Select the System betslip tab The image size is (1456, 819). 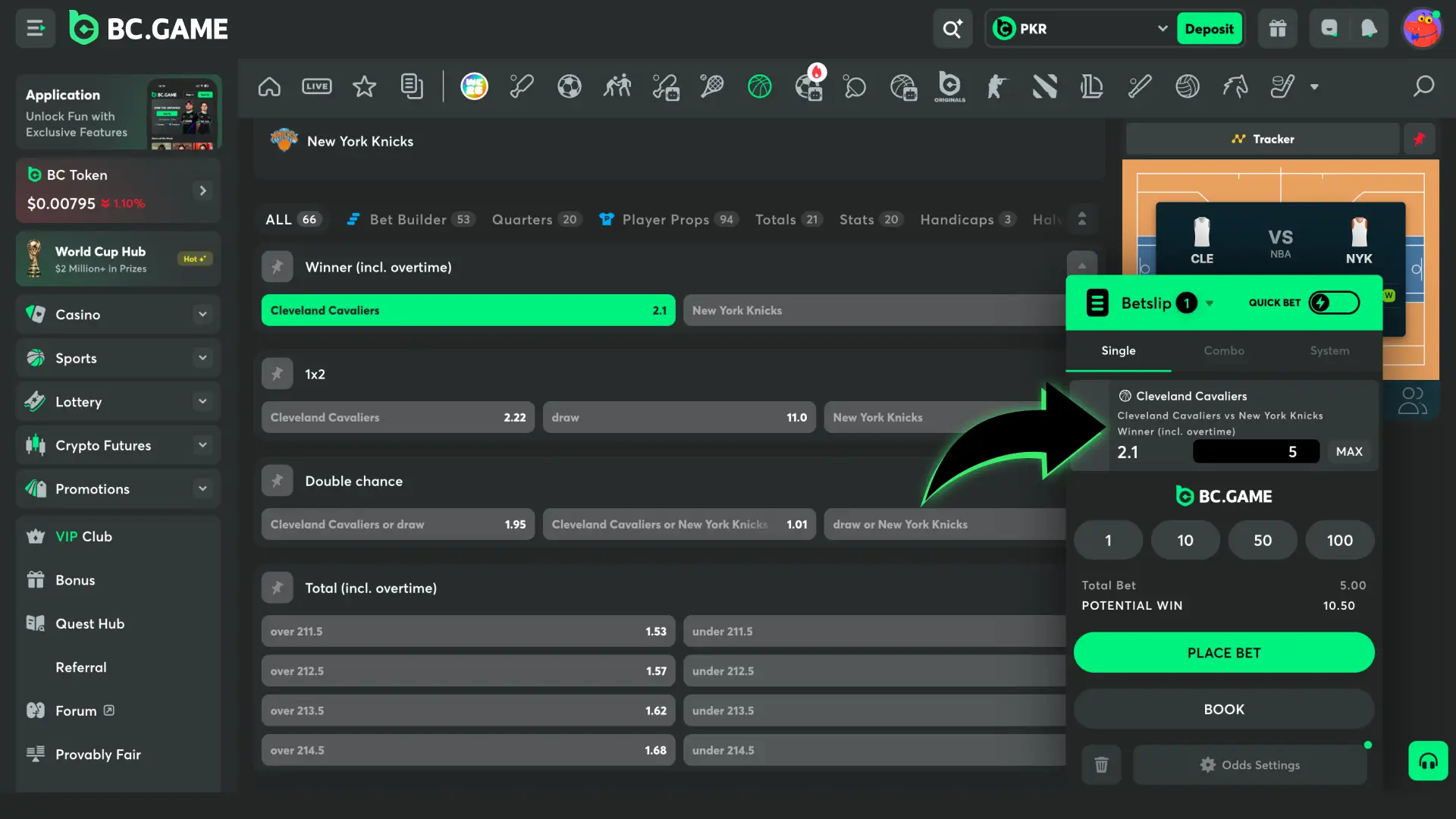point(1329,350)
